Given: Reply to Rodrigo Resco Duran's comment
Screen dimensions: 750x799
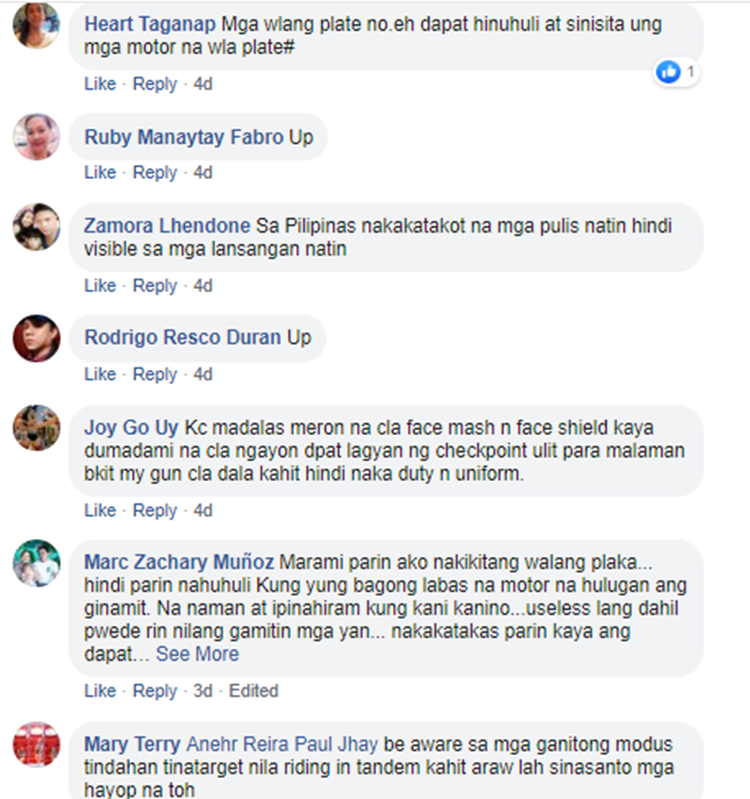Looking at the screenshot, I should coord(154,374).
